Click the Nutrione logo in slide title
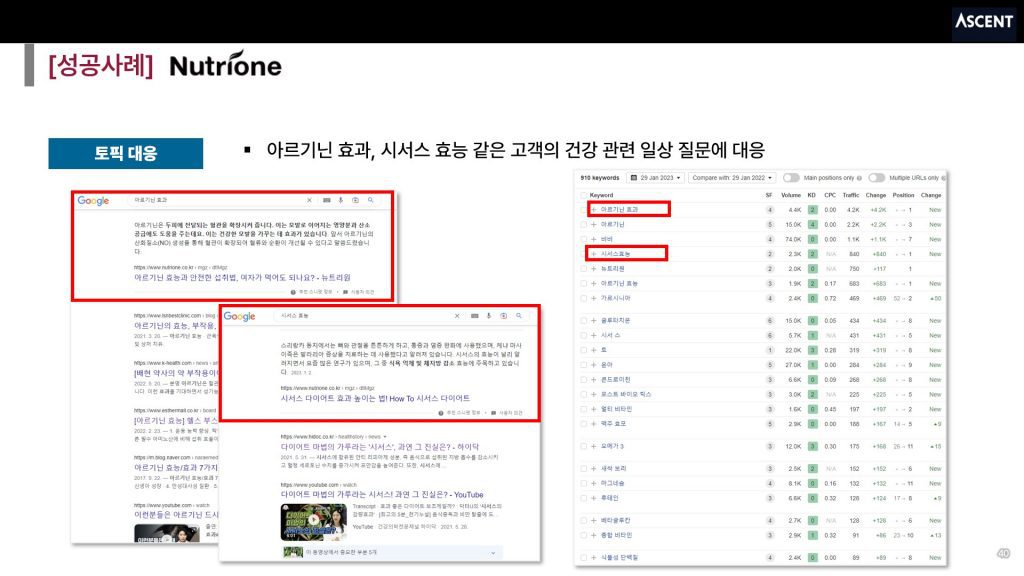The image size is (1024, 576). pyautogui.click(x=225, y=65)
